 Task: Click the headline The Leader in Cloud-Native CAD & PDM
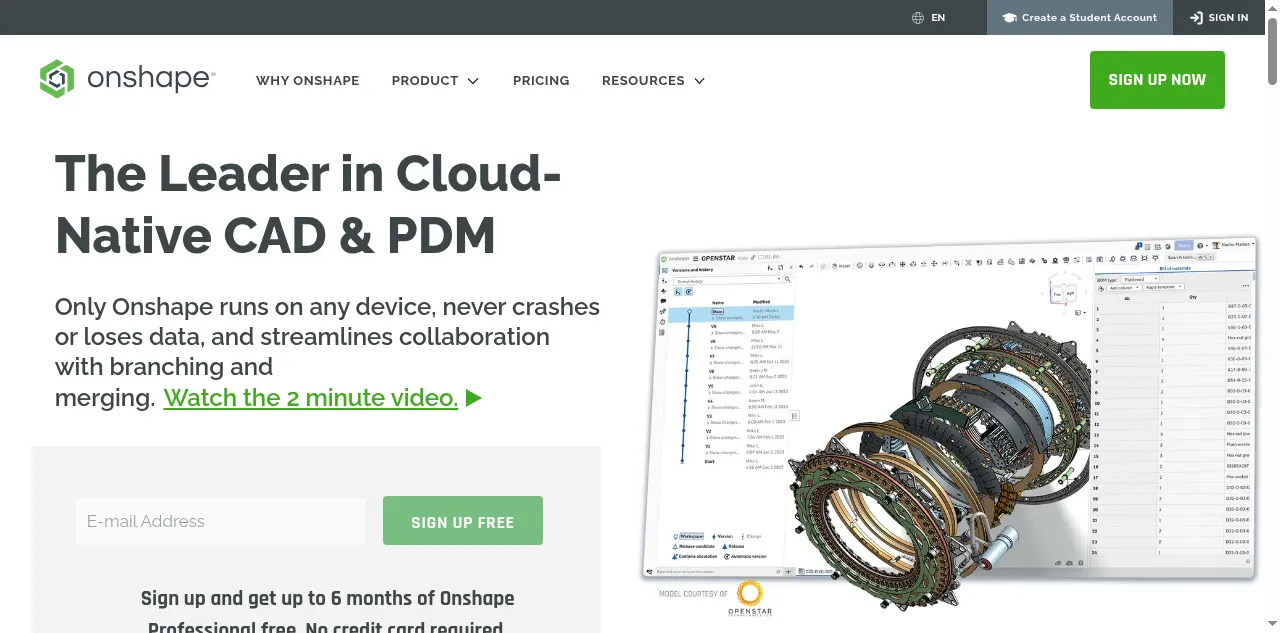coord(307,204)
